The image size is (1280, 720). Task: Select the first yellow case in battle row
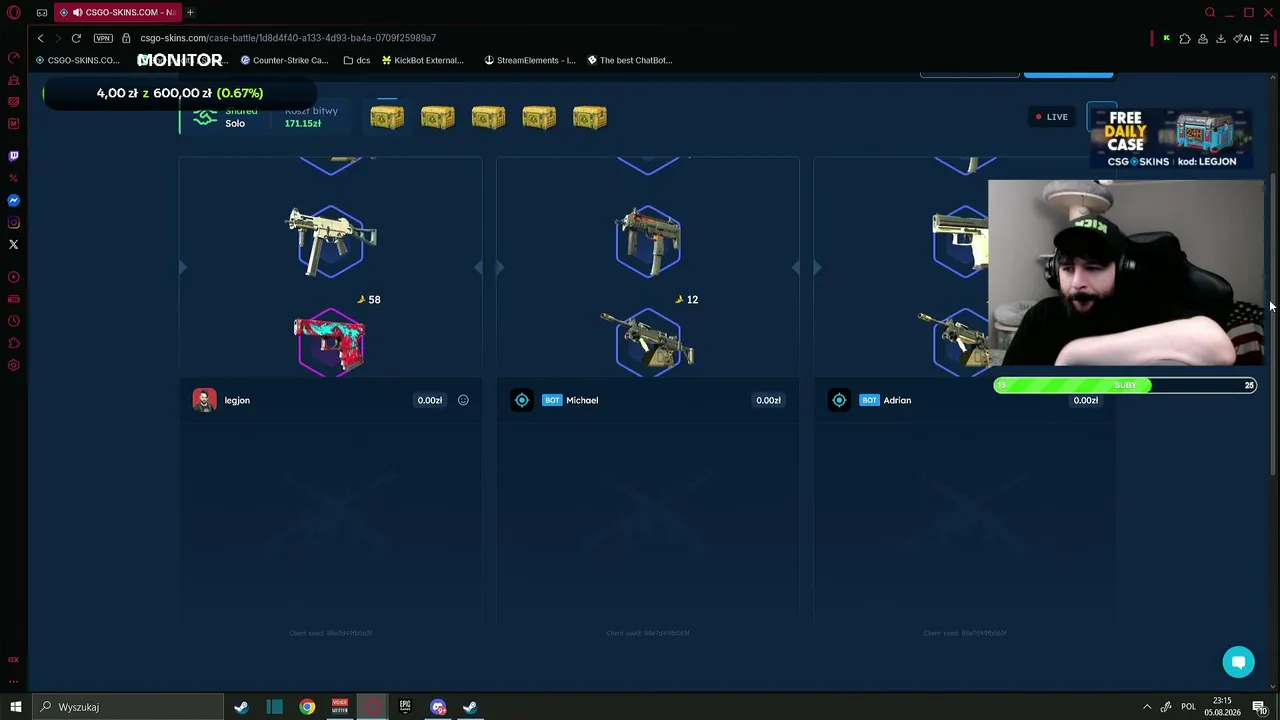point(387,117)
